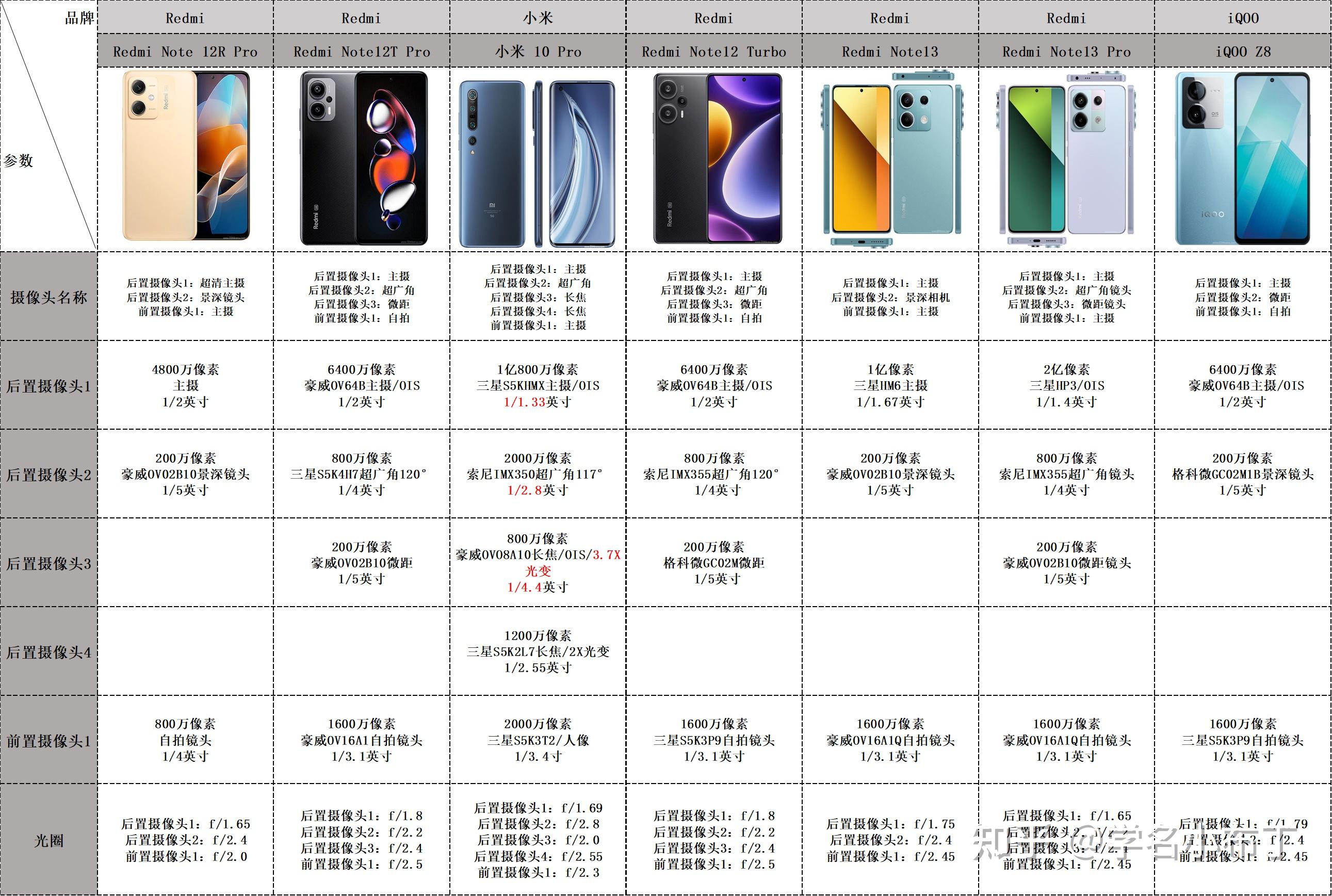Select the 前置摄像头1 row header
The image size is (1332, 896).
pos(48,740)
